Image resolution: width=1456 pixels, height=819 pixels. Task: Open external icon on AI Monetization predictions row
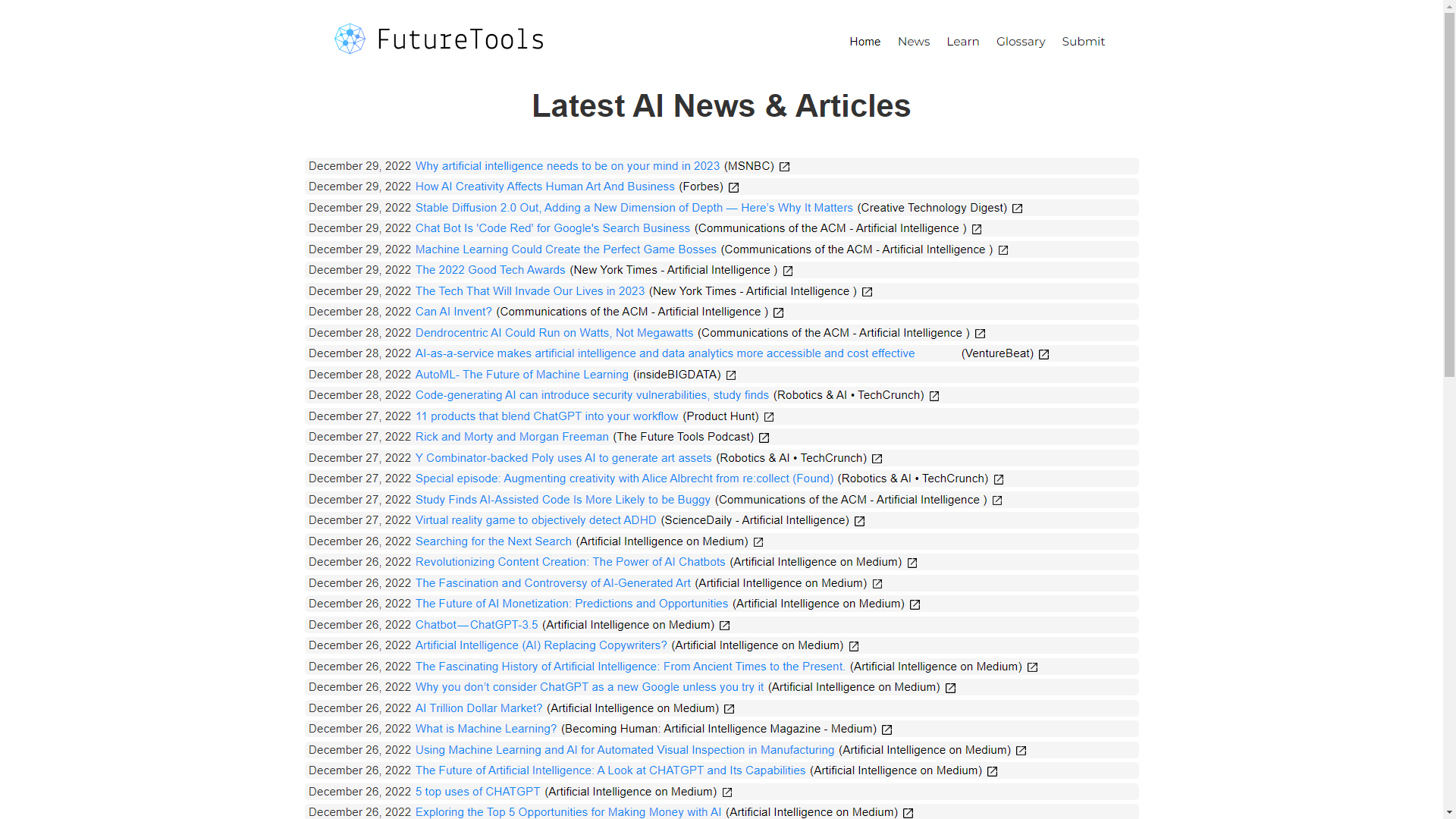(915, 604)
